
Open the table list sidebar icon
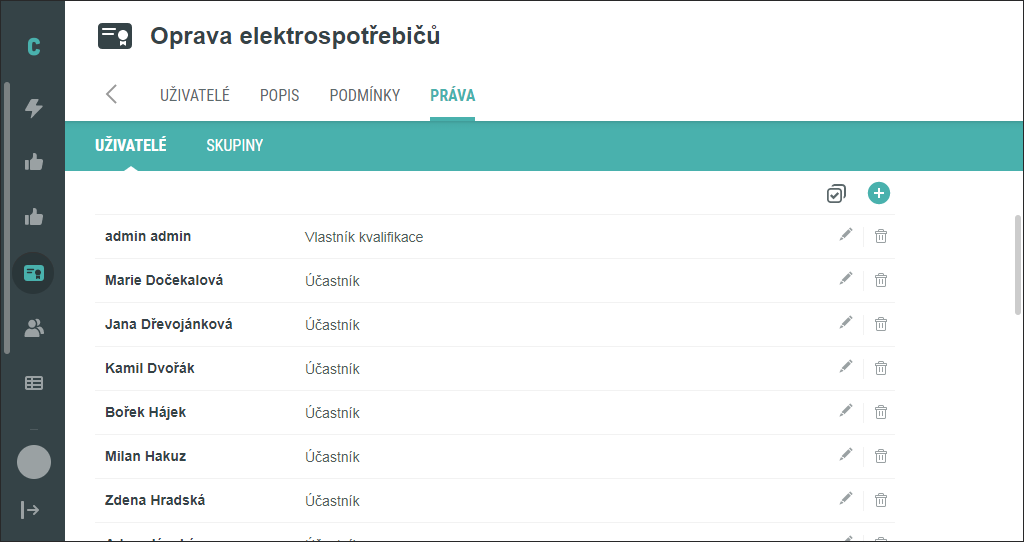pyautogui.click(x=33, y=383)
